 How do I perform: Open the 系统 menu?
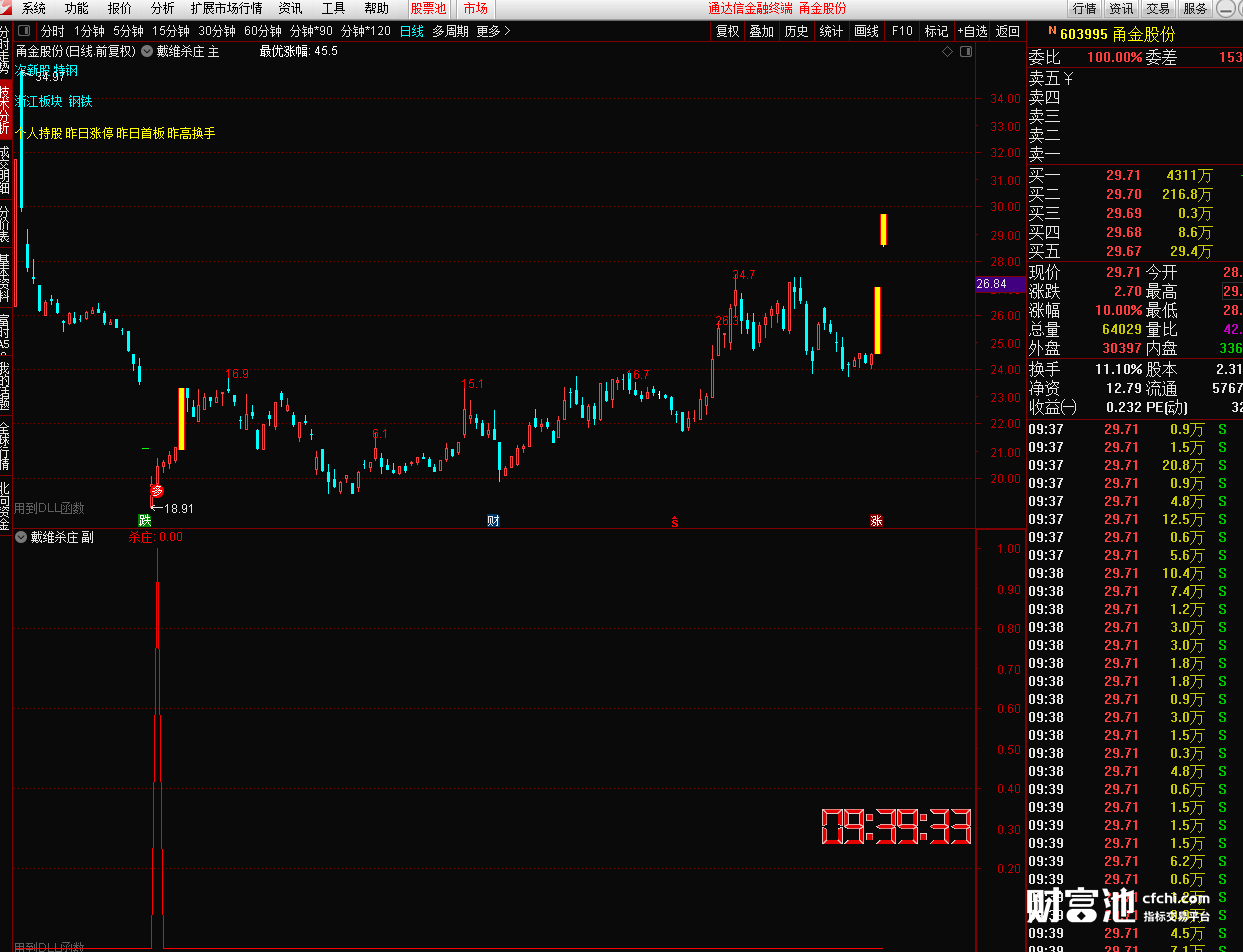coord(34,8)
